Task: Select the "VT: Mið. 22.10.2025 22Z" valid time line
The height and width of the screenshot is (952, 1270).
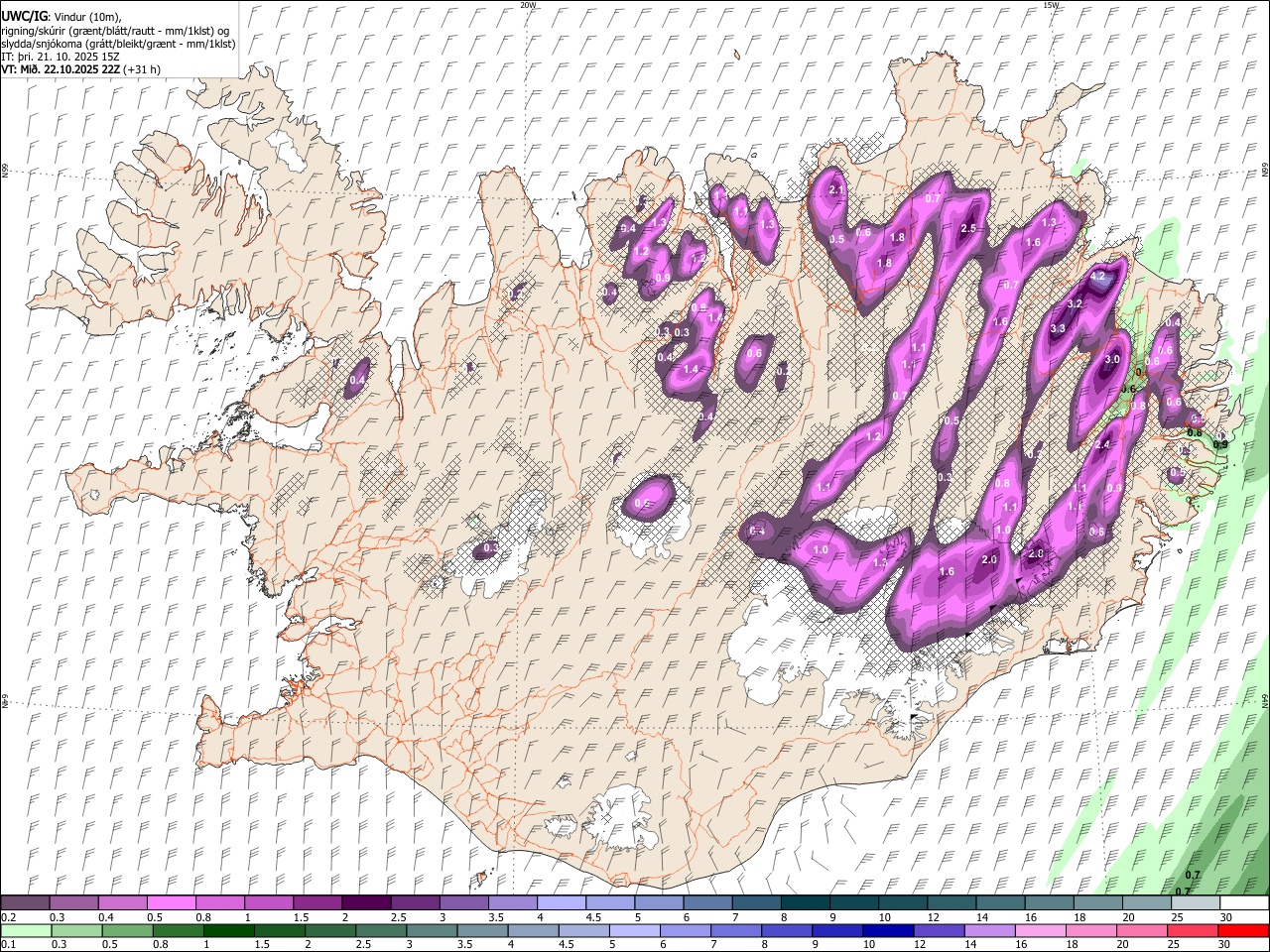Action: click(80, 69)
